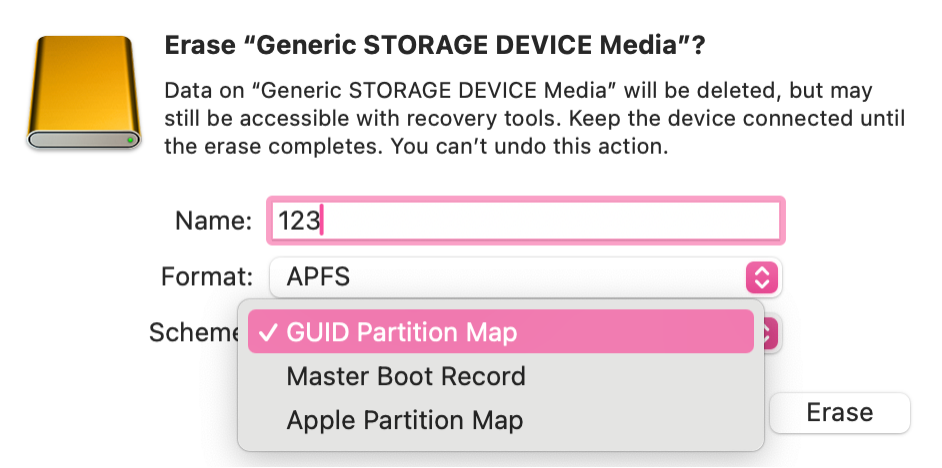The width and height of the screenshot is (942, 468).
Task: Place cursor on the "123" text
Action: click(298, 221)
